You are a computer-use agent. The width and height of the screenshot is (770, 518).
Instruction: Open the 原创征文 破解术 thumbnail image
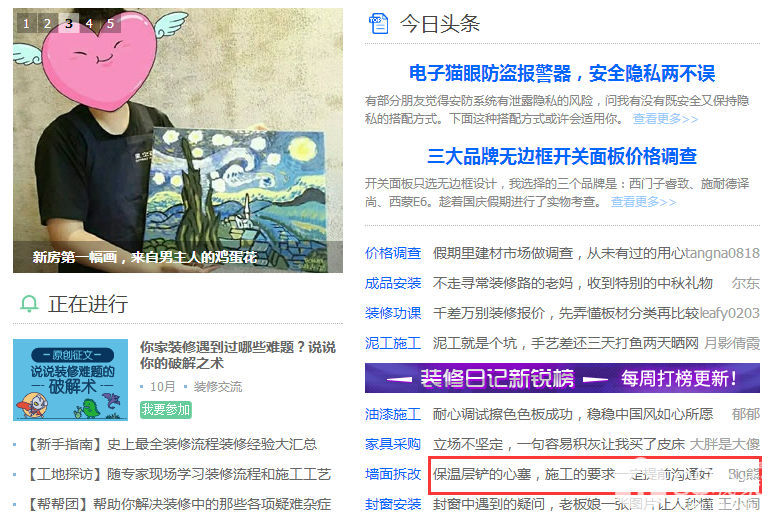[70, 380]
